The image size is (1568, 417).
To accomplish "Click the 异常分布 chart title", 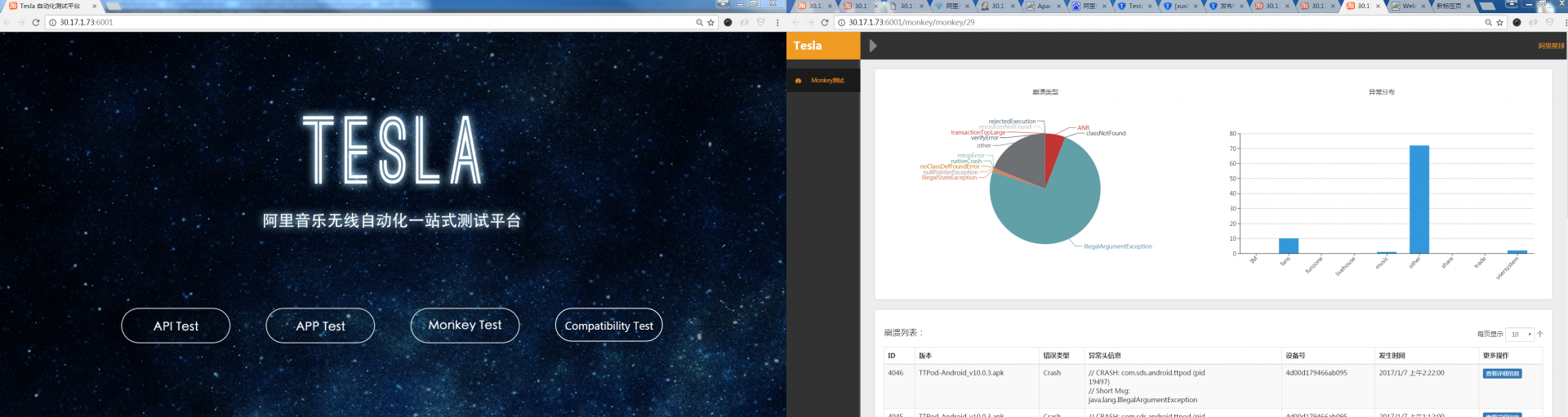I will (x=1382, y=92).
